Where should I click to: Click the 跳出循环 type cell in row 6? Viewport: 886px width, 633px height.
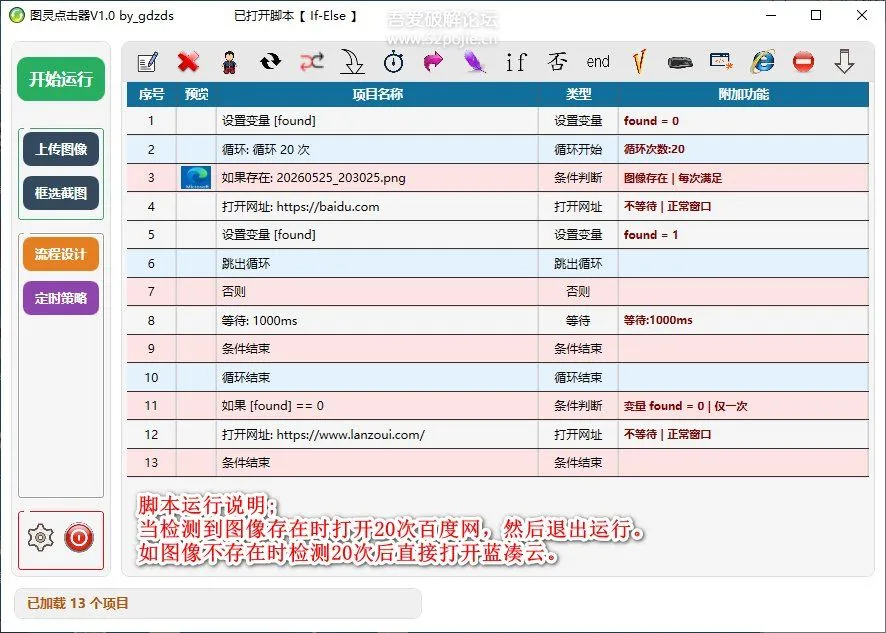coord(578,263)
